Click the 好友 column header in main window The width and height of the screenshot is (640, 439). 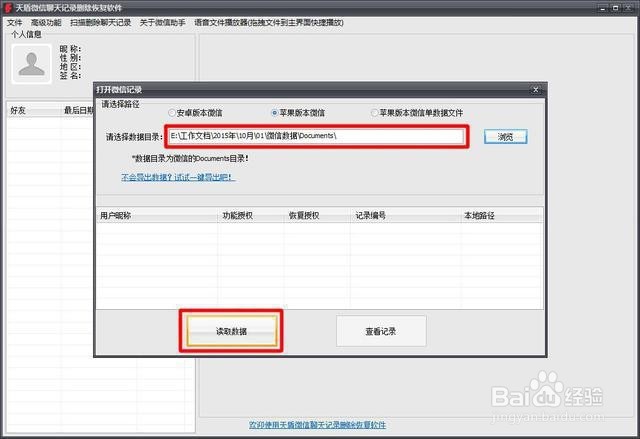tap(34, 110)
